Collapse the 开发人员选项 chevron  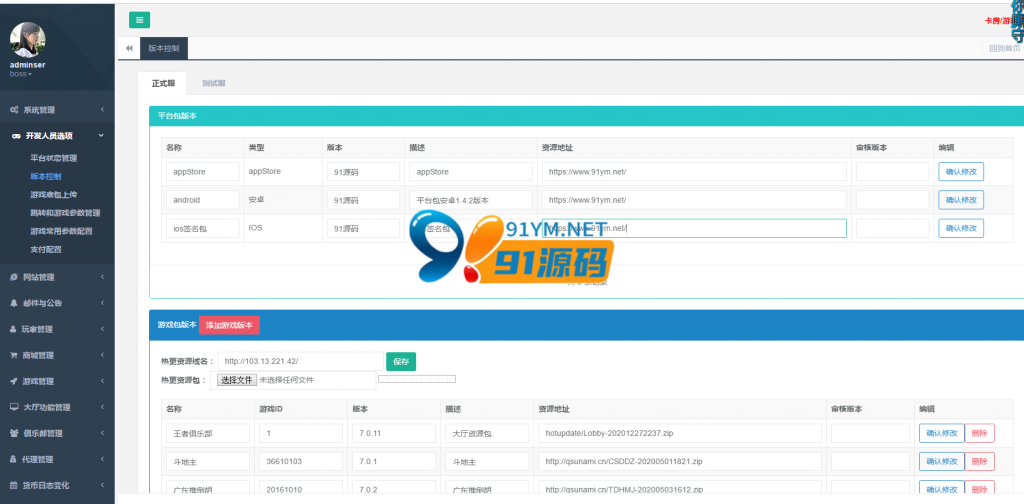(101, 136)
